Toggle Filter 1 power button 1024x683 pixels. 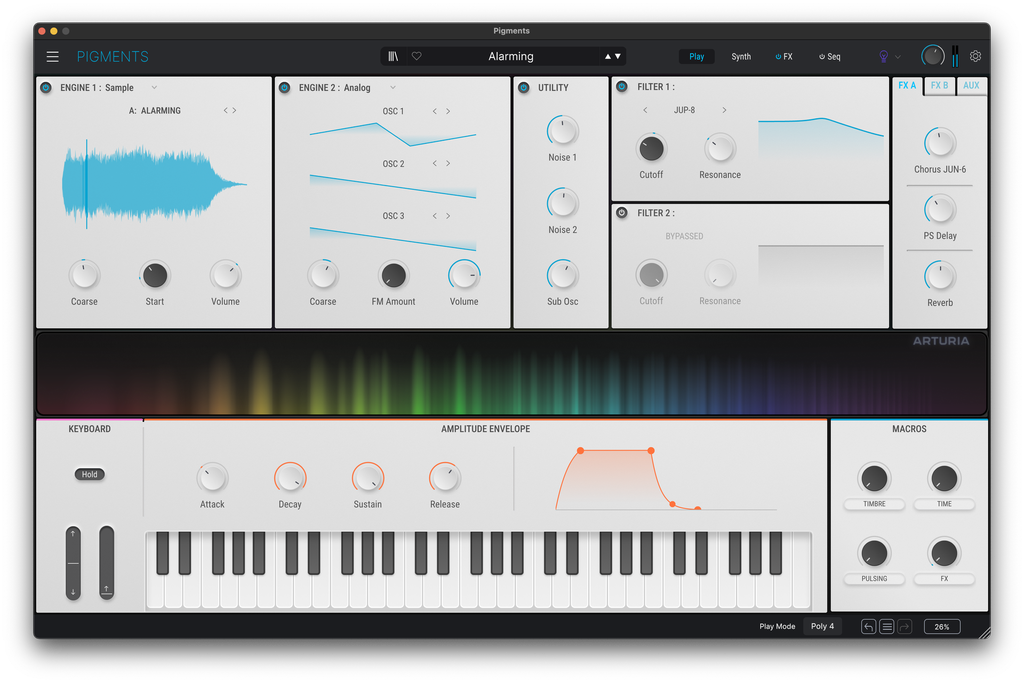(x=622, y=86)
